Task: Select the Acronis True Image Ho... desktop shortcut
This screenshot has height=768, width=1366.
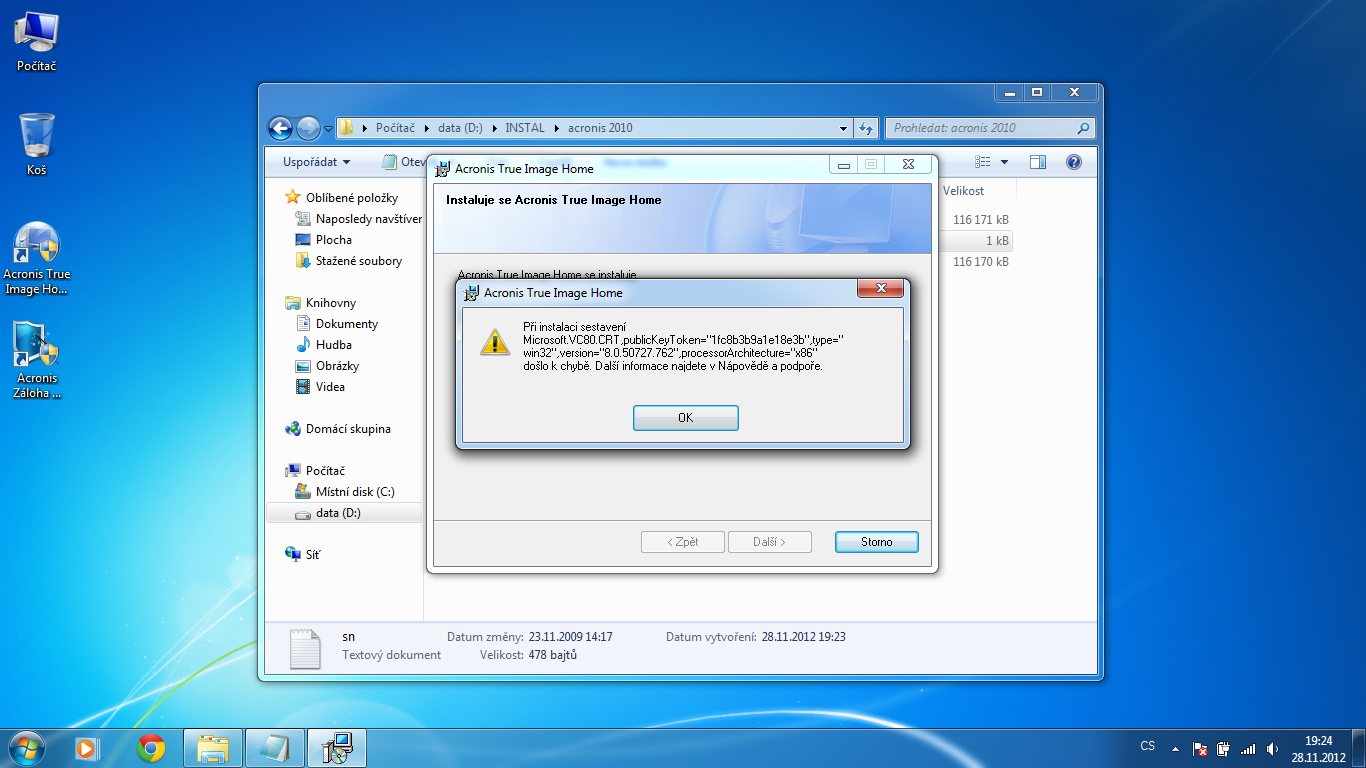Action: (37, 259)
